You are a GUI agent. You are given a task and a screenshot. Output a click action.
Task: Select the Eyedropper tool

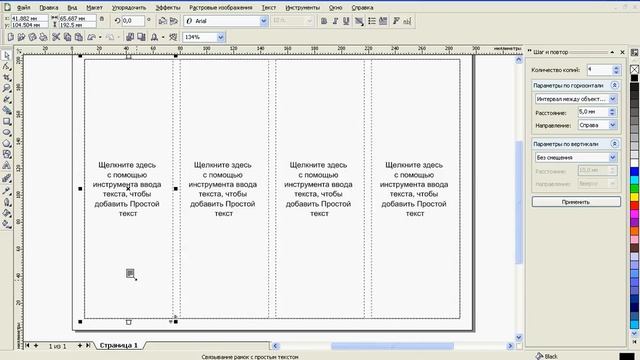pyautogui.click(x=7, y=191)
